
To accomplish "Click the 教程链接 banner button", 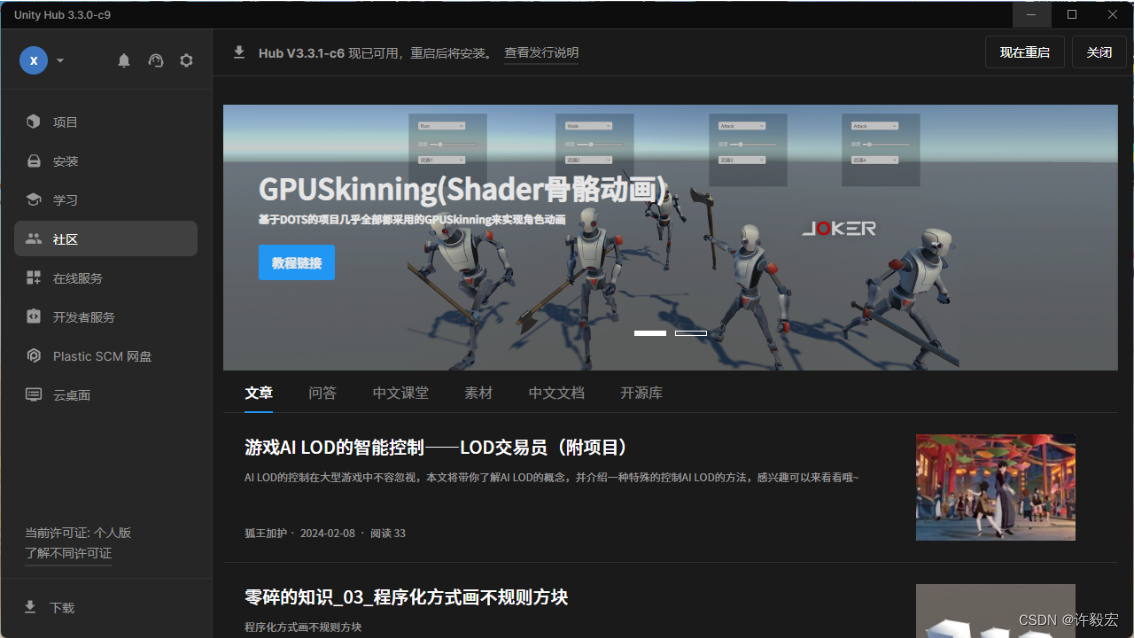I will click(x=297, y=263).
